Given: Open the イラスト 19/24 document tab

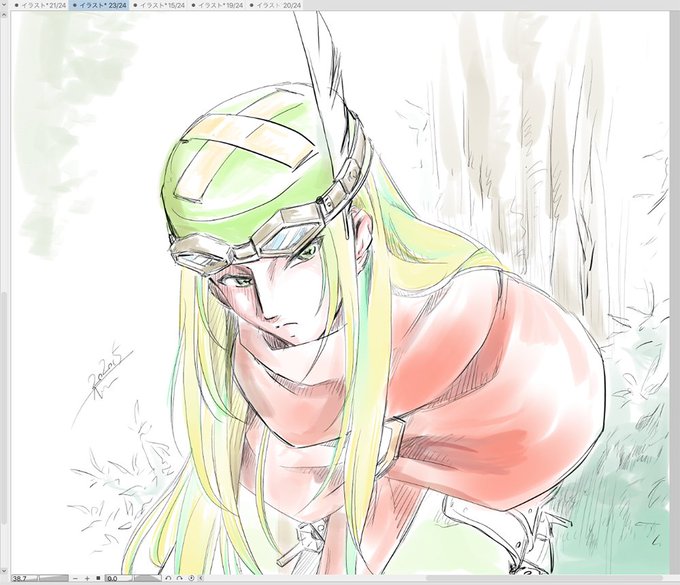Looking at the screenshot, I should pyautogui.click(x=218, y=5).
